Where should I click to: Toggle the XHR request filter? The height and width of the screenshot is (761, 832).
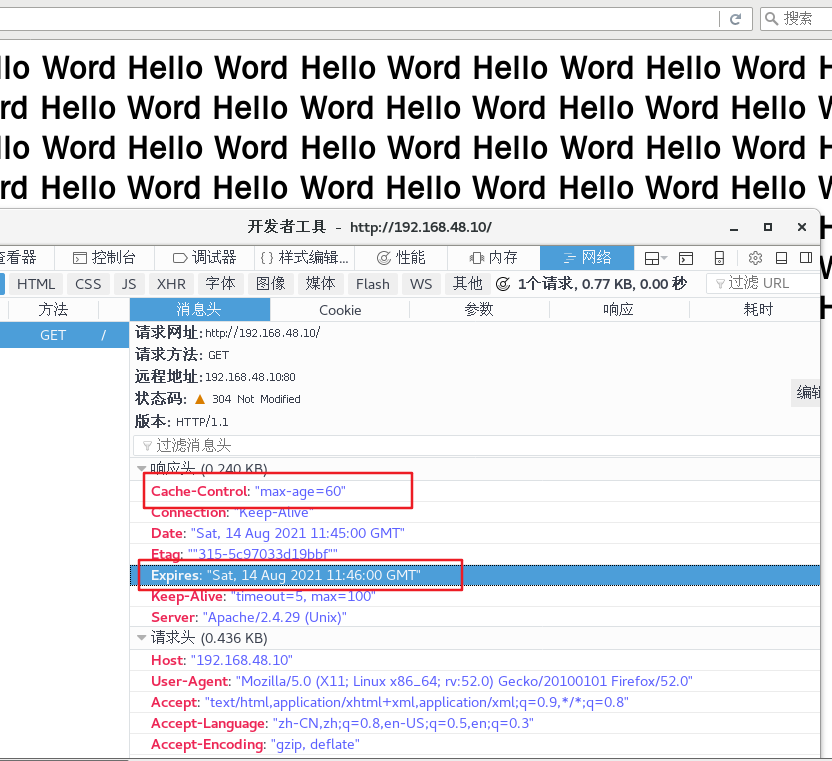click(171, 284)
